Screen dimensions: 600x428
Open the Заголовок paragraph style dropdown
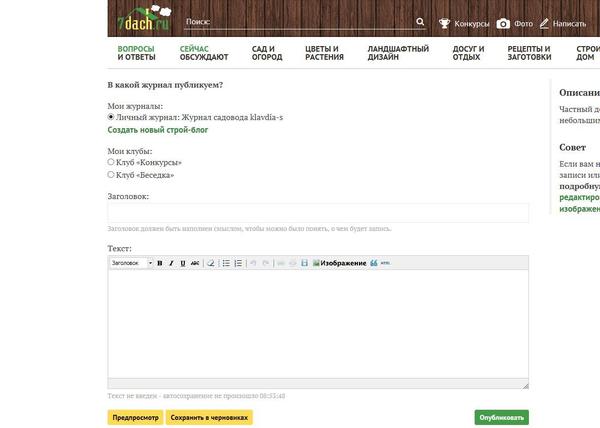click(x=131, y=263)
